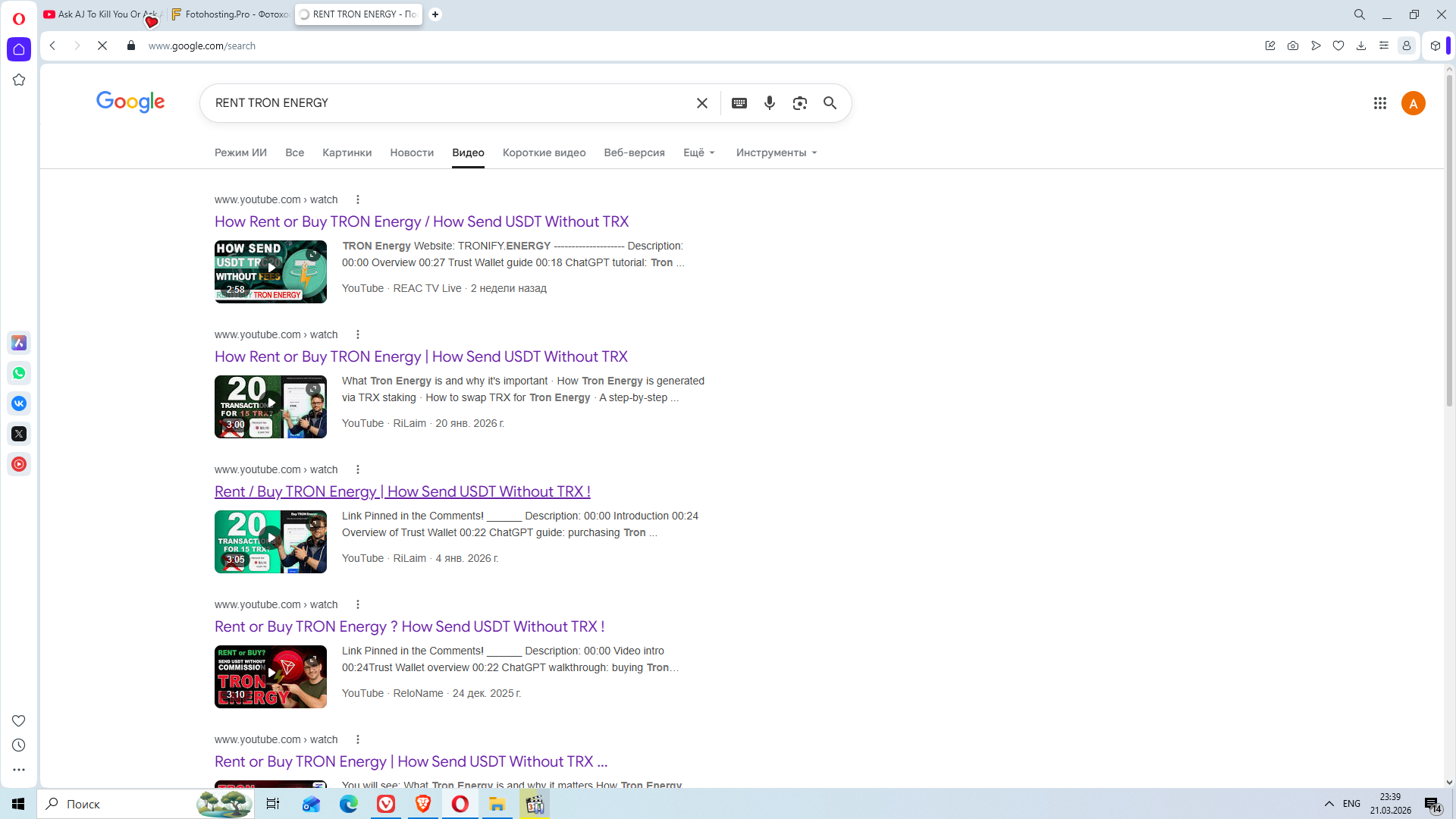Open the Opera downloads icon
Screen dimensions: 1456x819
click(1360, 45)
